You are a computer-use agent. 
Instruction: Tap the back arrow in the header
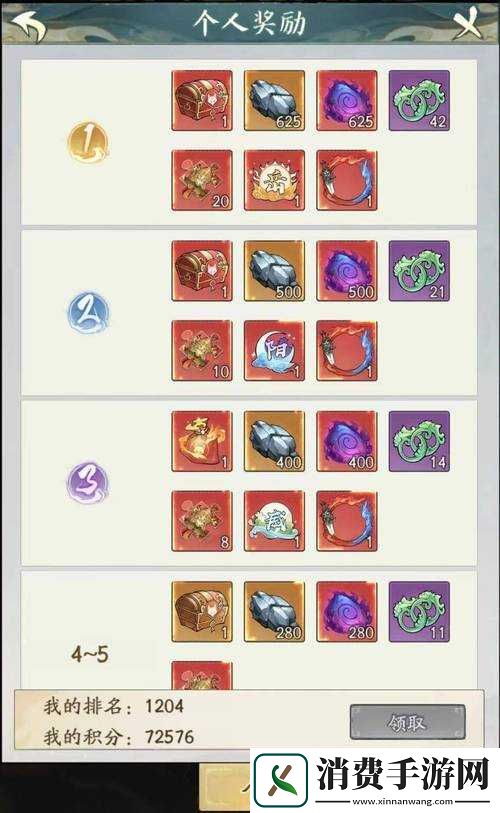pos(29,26)
